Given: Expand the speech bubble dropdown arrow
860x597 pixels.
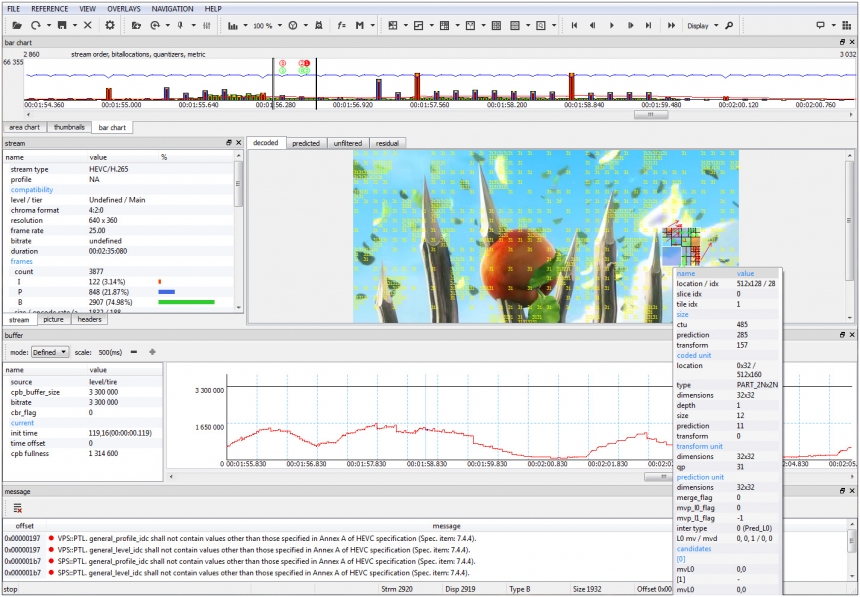Looking at the screenshot, I should tap(833, 25).
